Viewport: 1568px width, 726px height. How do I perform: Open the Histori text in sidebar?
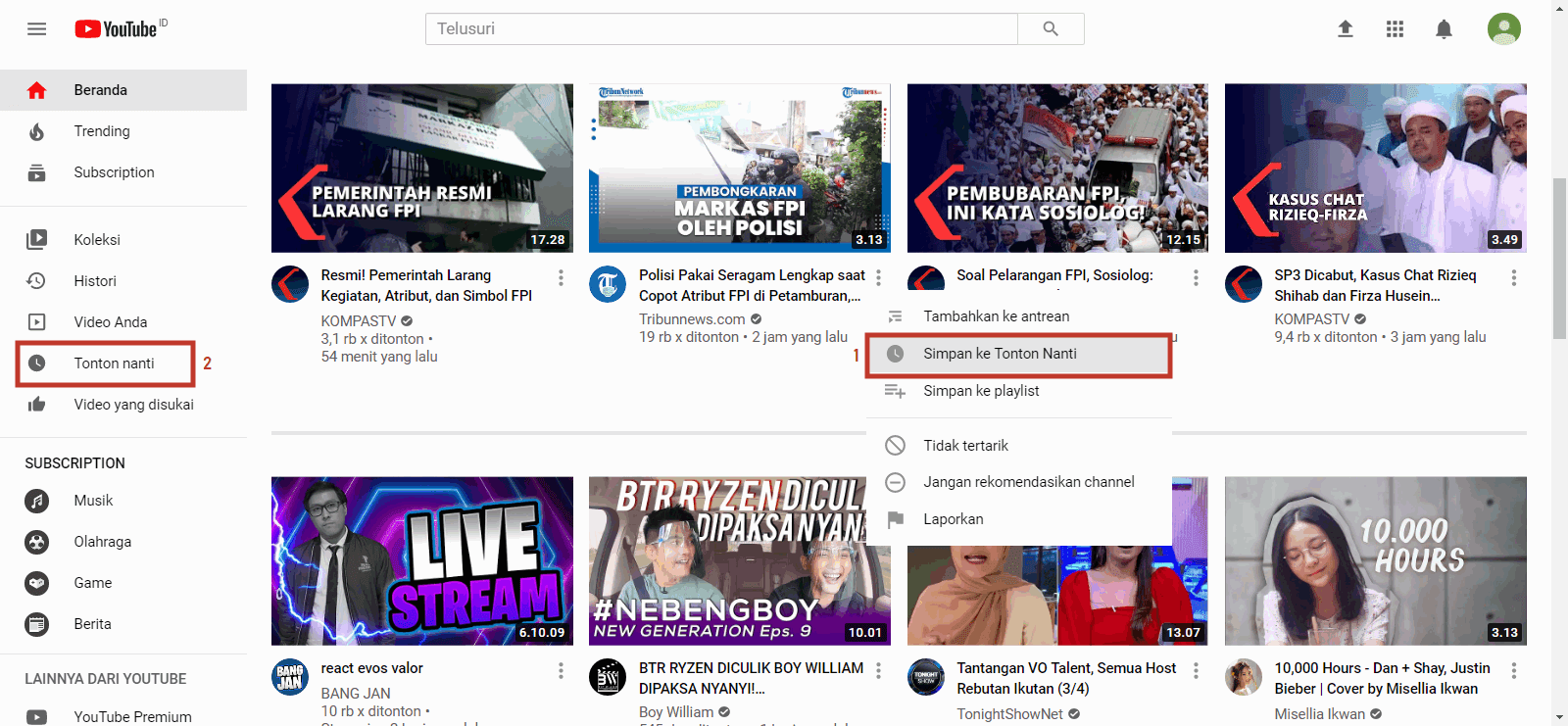coord(95,281)
